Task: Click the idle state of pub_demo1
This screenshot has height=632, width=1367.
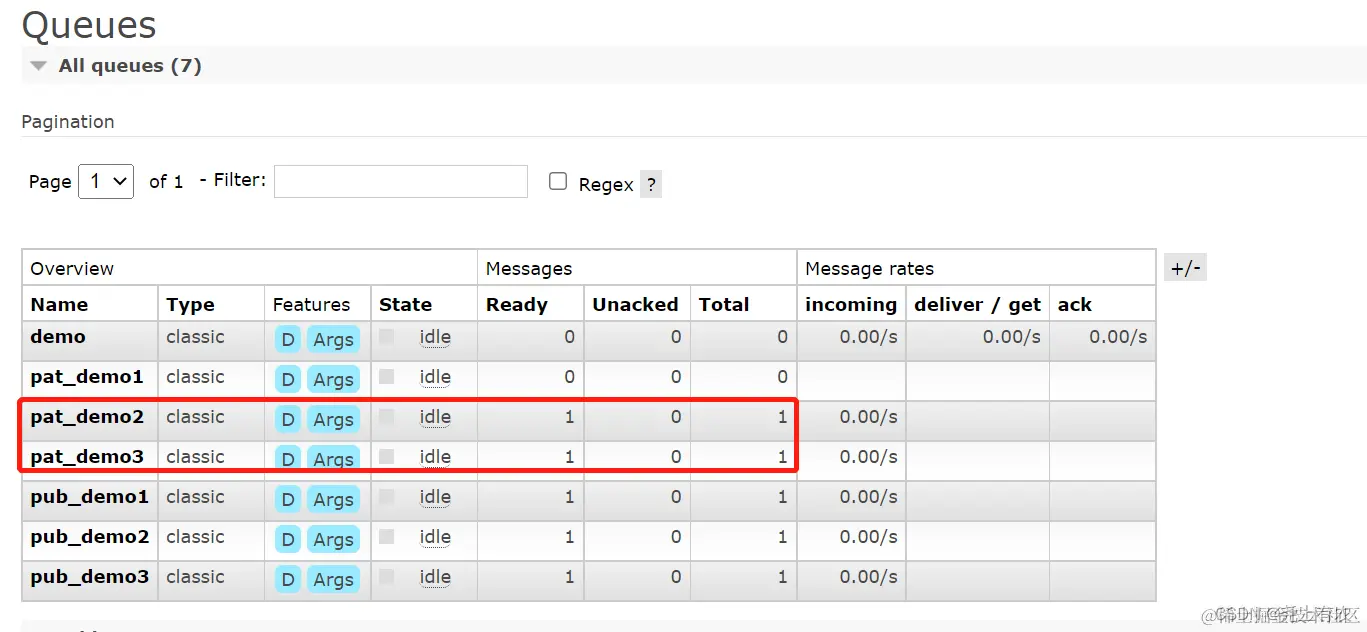Action: point(435,497)
